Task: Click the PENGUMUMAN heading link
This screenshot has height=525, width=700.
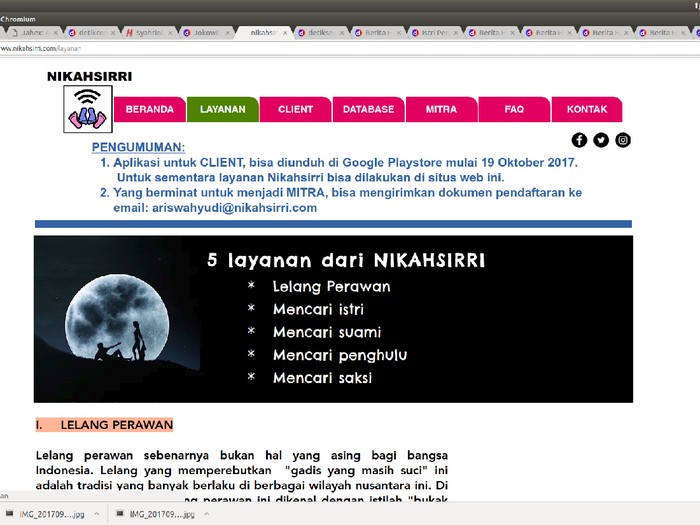Action: [138, 147]
